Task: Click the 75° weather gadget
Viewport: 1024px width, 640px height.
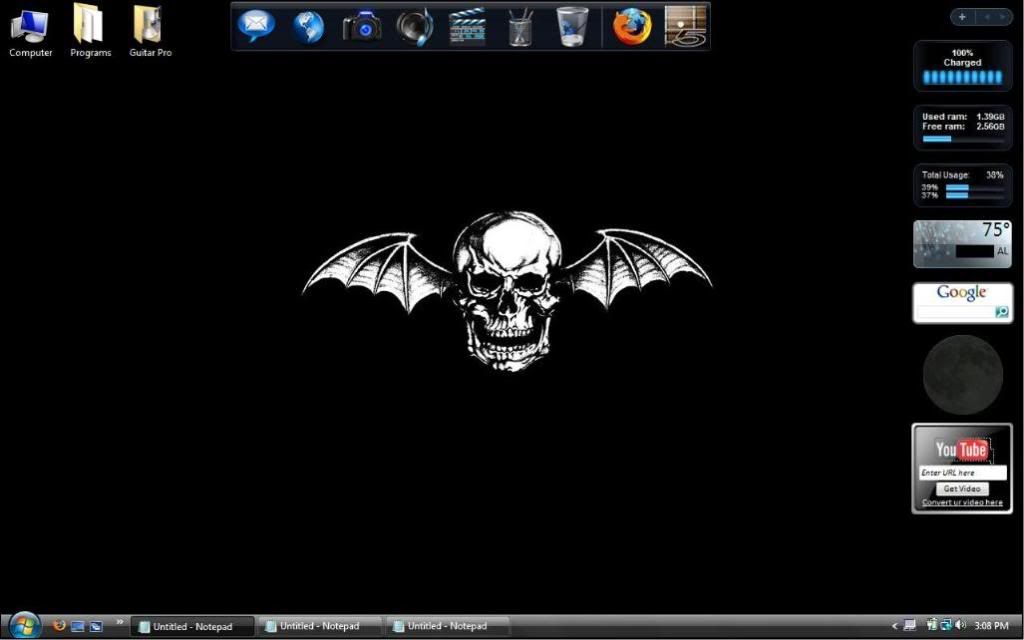Action: pyautogui.click(x=963, y=244)
